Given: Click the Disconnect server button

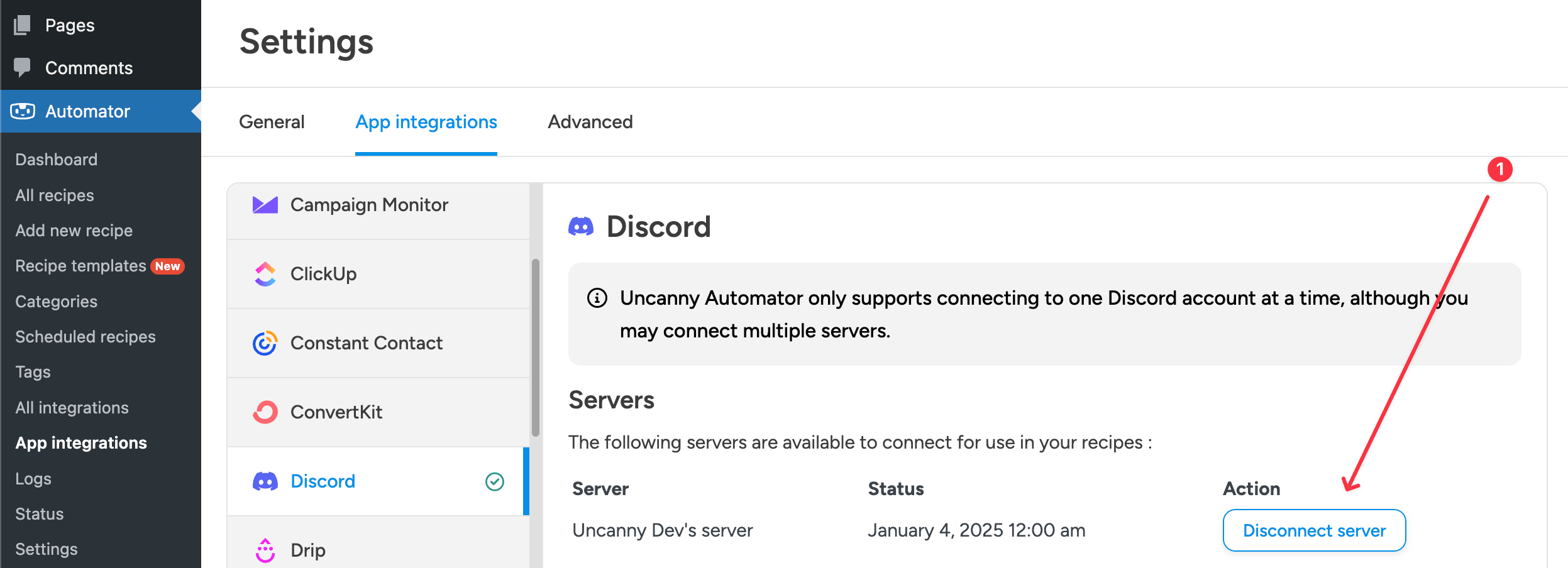Looking at the screenshot, I should tap(1314, 530).
